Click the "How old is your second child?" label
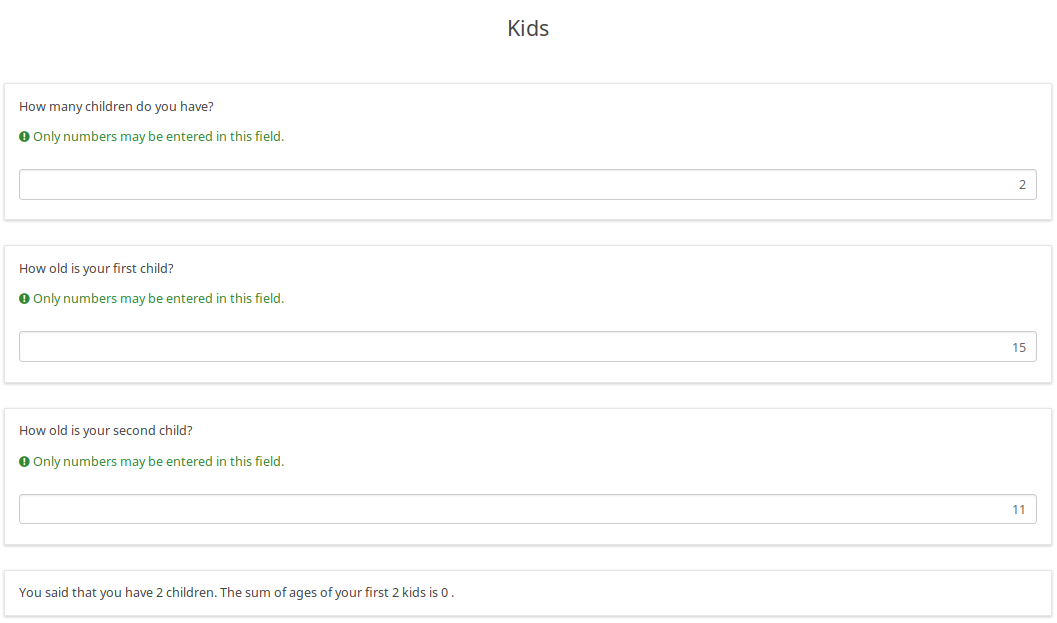 pos(106,430)
